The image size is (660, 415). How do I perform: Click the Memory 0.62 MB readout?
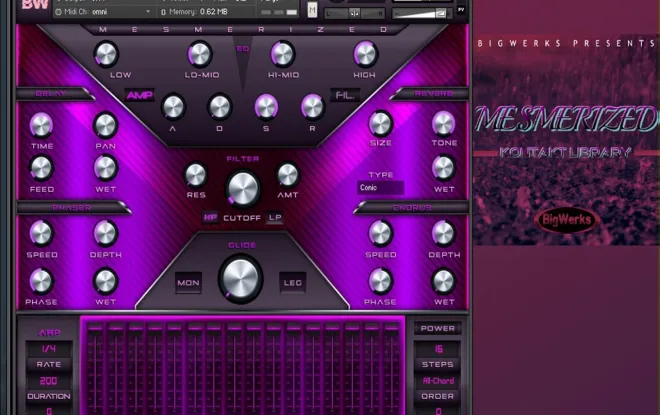(194, 12)
